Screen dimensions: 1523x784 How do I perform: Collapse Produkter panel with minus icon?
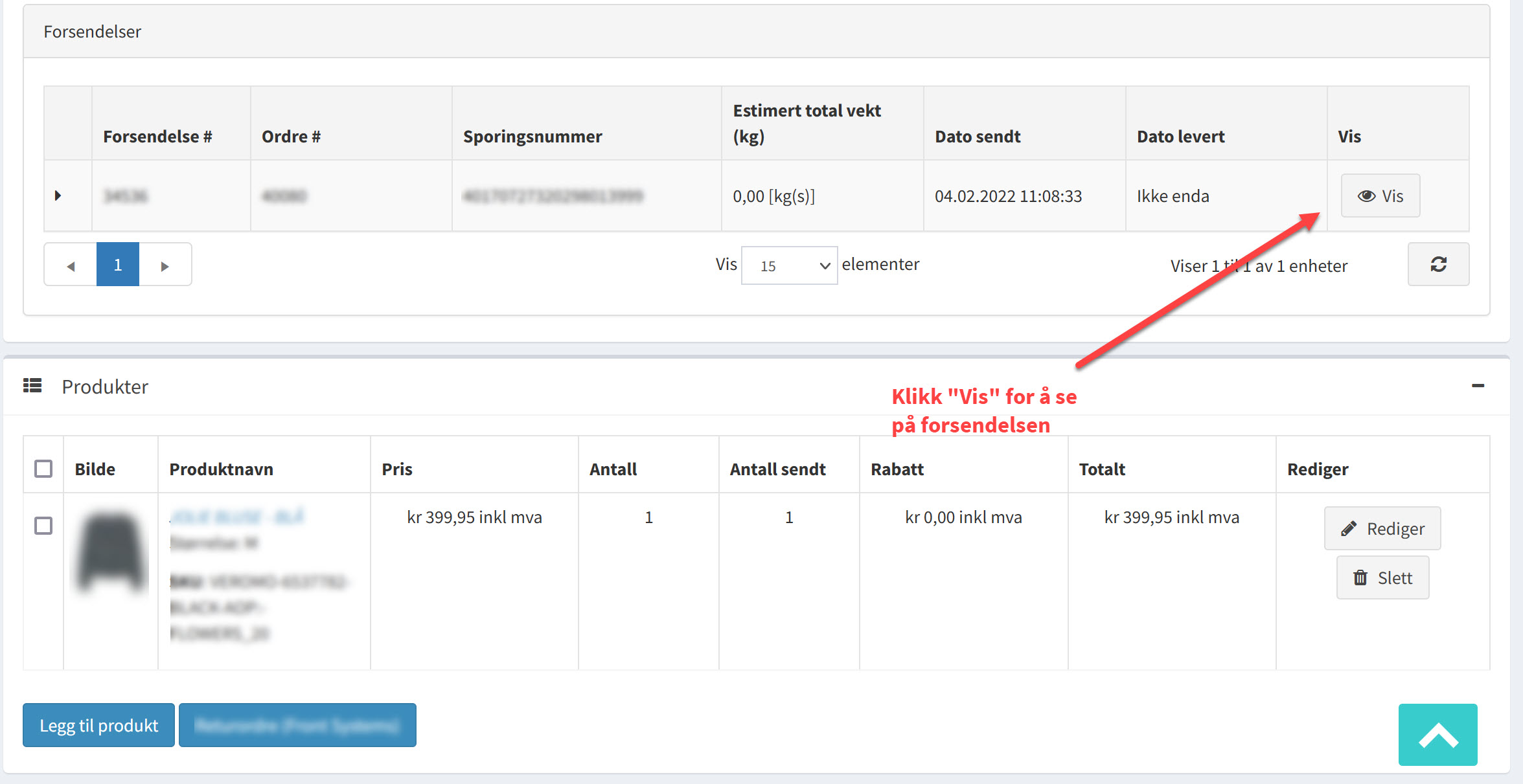point(1478,386)
